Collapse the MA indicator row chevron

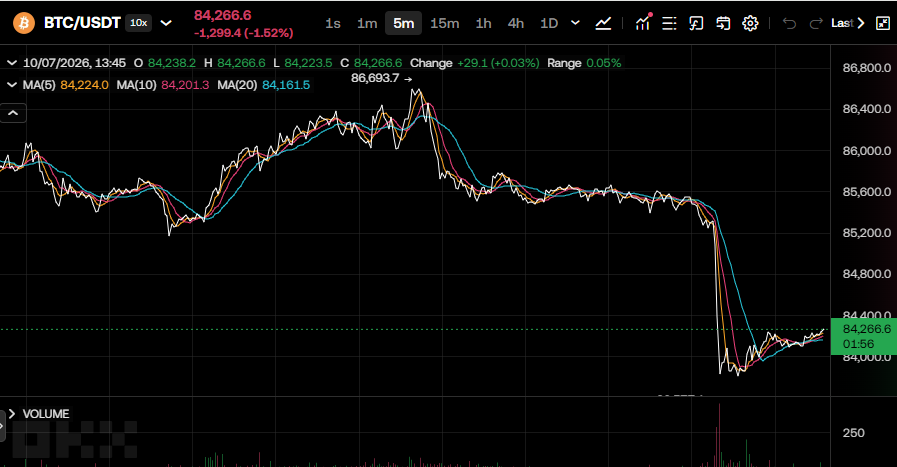coord(11,85)
